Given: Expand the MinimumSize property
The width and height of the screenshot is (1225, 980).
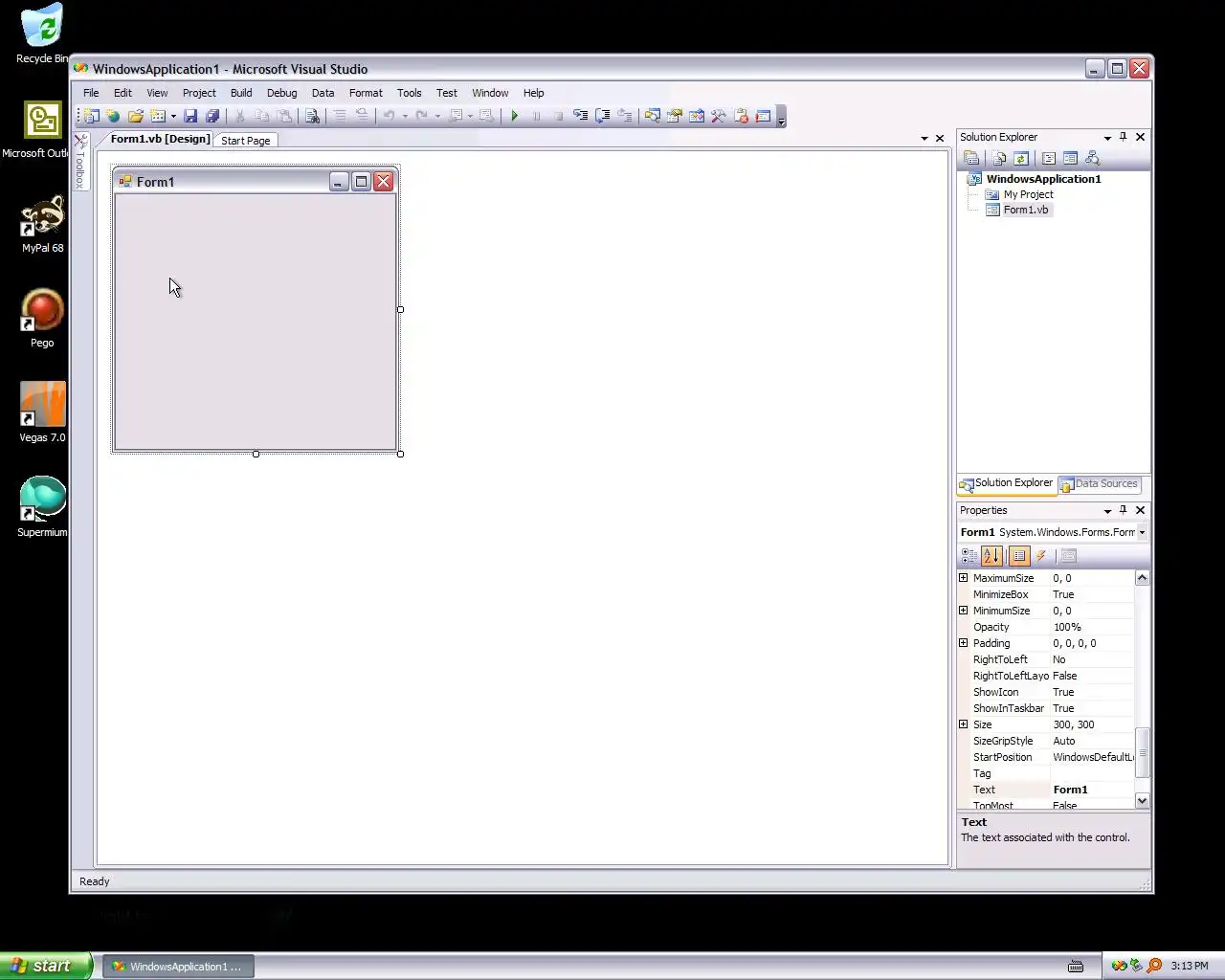Looking at the screenshot, I should pos(964,611).
